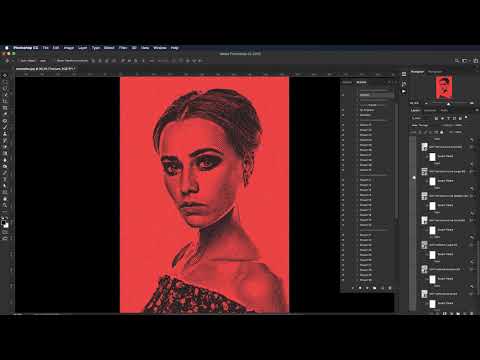Zoom out button in Navigator panel
This screenshot has height=360, width=480.
pos(426,104)
